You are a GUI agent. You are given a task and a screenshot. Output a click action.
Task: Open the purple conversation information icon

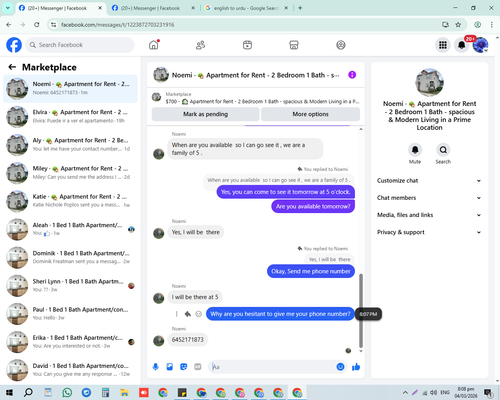352,75
